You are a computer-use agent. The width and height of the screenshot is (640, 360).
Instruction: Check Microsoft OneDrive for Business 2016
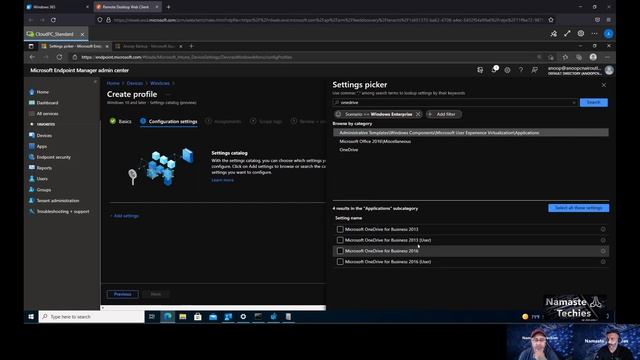(340, 251)
